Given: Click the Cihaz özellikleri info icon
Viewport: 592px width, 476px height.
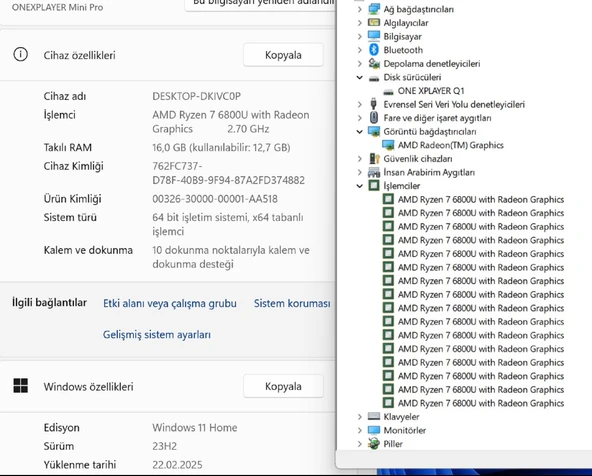Looking at the screenshot, I should [20, 55].
